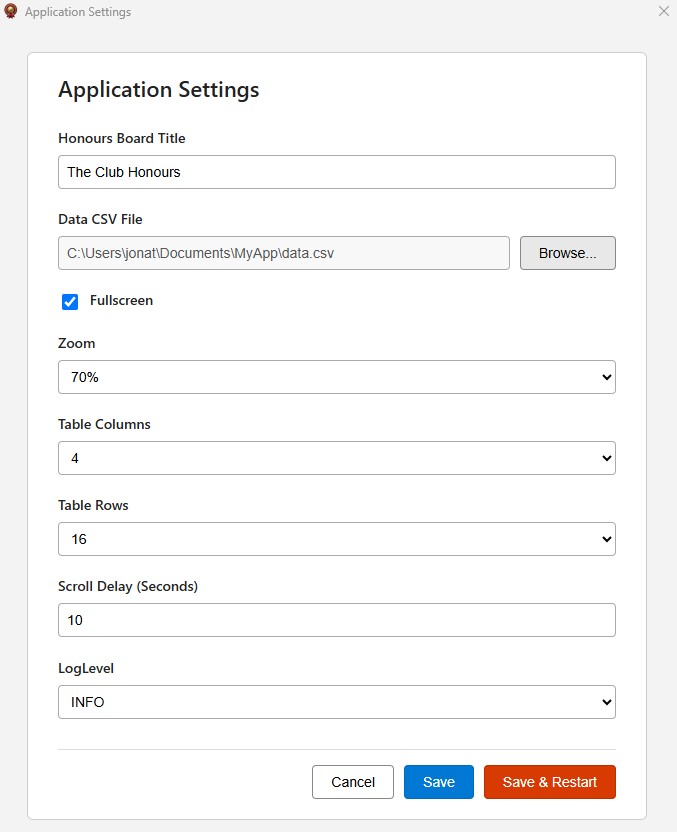This screenshot has width=677, height=832.
Task: Click Save & Restart button
Action: click(x=550, y=782)
